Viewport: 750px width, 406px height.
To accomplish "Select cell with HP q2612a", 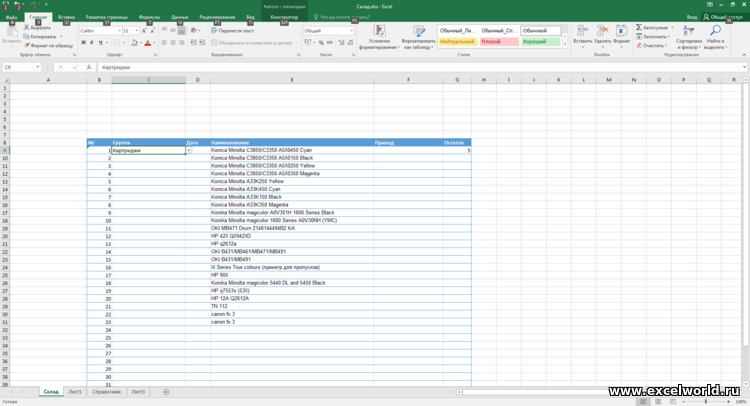I will click(x=292, y=244).
